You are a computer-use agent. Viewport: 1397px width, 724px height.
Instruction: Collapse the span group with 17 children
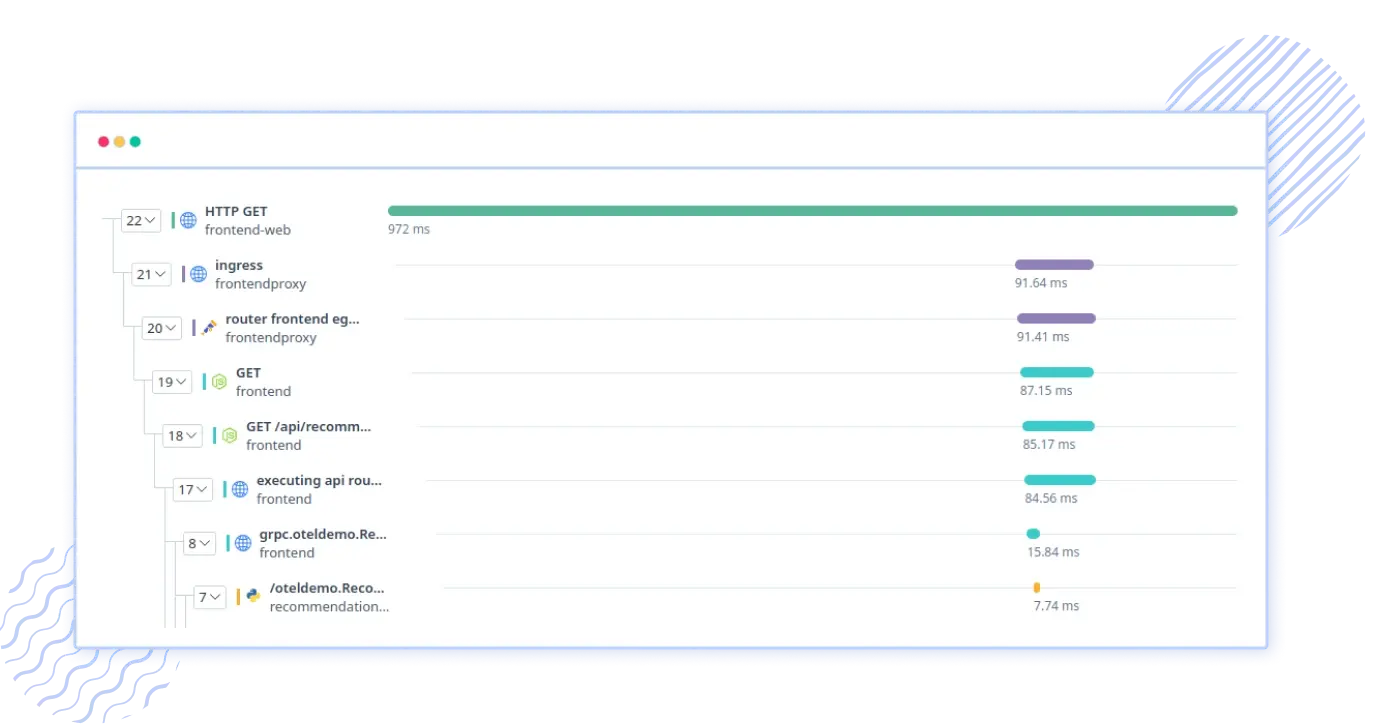[x=193, y=489]
